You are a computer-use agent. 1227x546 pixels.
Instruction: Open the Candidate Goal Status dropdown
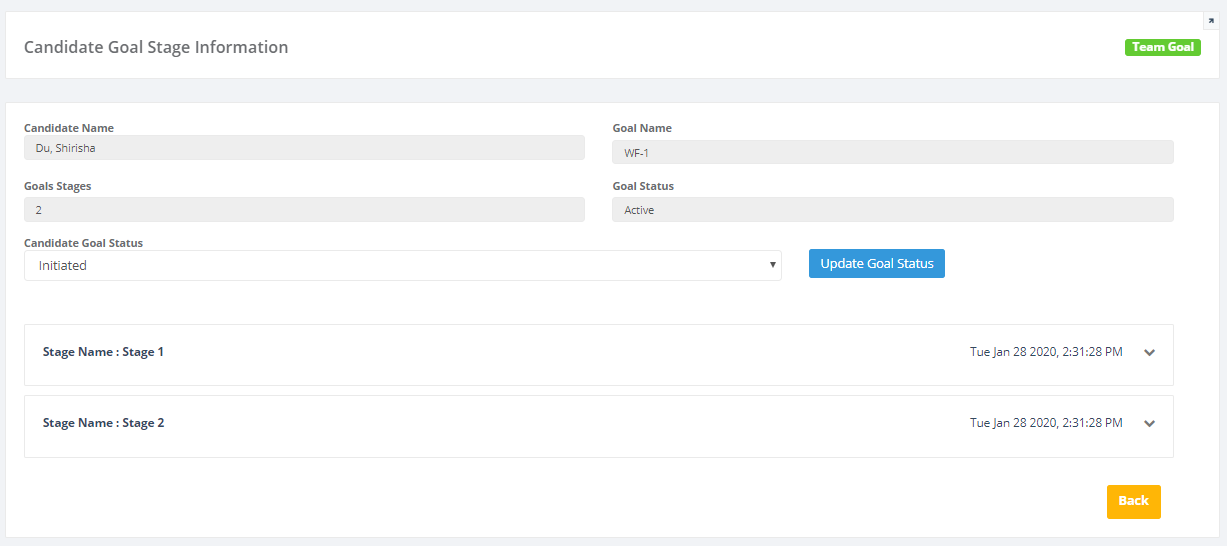(x=402, y=266)
